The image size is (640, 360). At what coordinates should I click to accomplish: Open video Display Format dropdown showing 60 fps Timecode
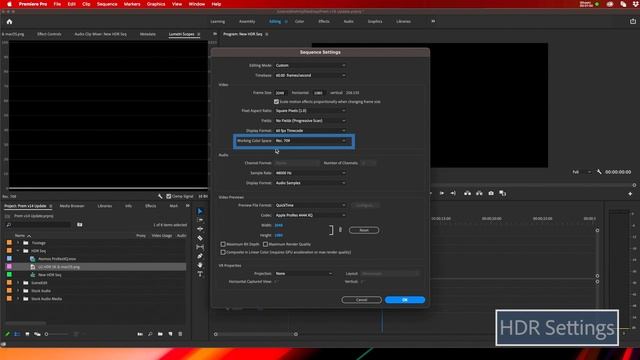point(311,131)
